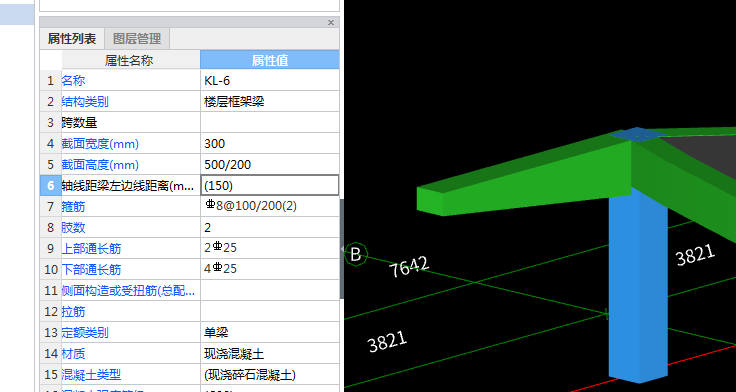Select the name value KL-6
736x392 pixels.
coord(269,81)
